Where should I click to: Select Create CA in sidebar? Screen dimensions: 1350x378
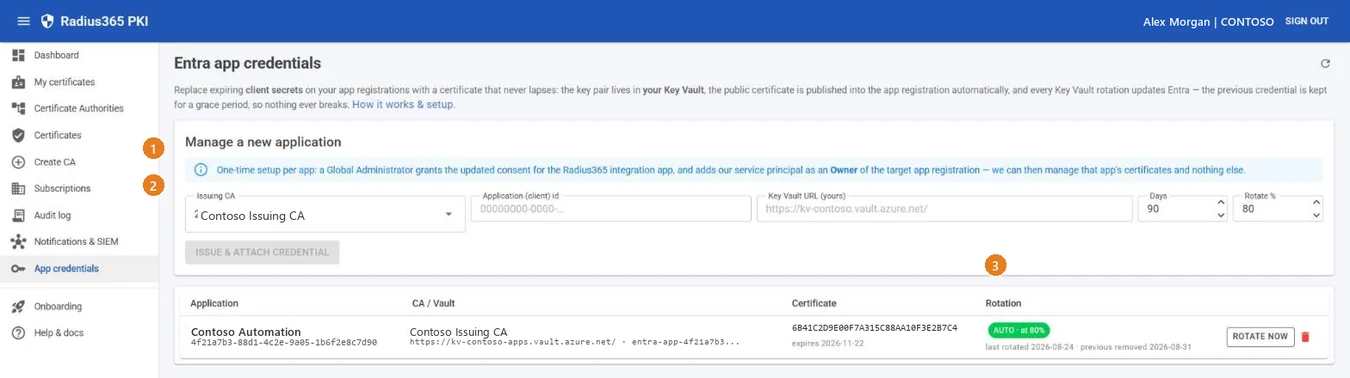point(79,162)
